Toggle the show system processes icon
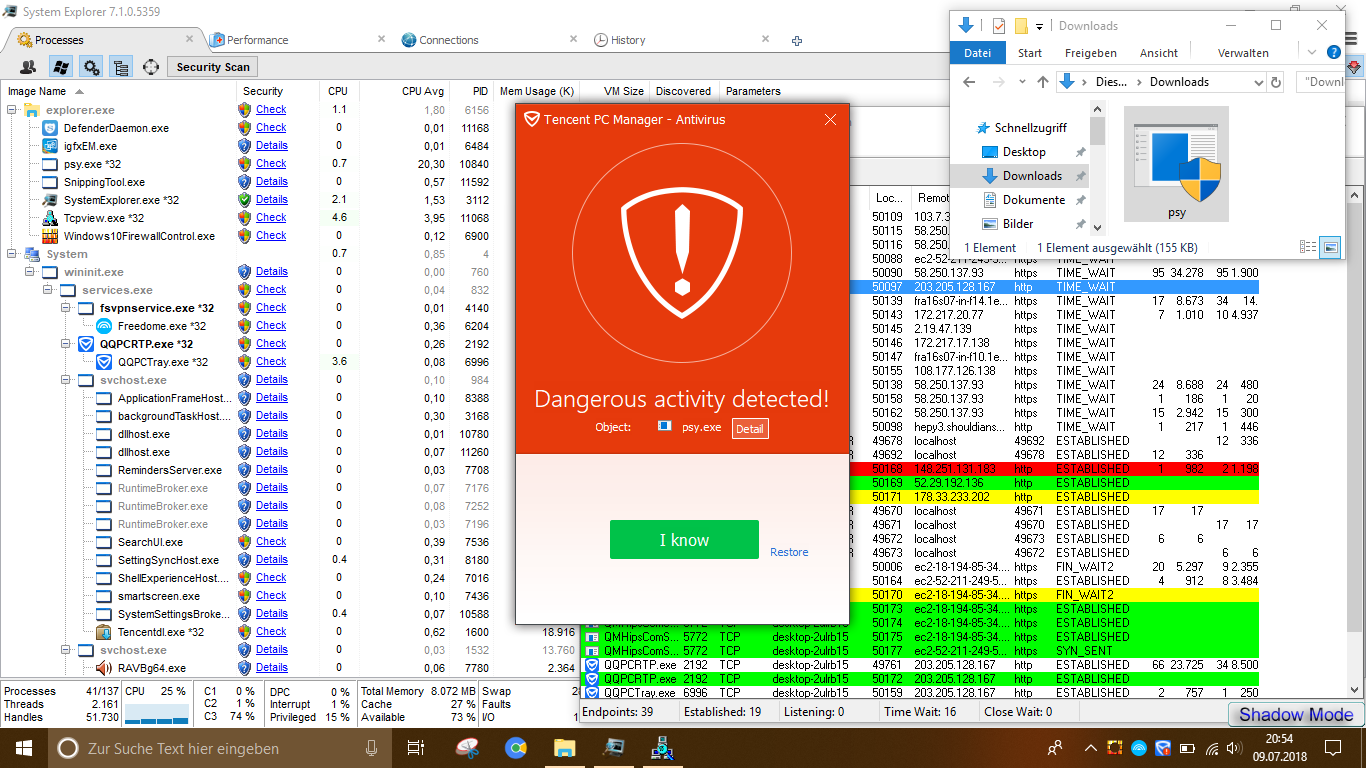This screenshot has width=1366, height=768. [60, 67]
